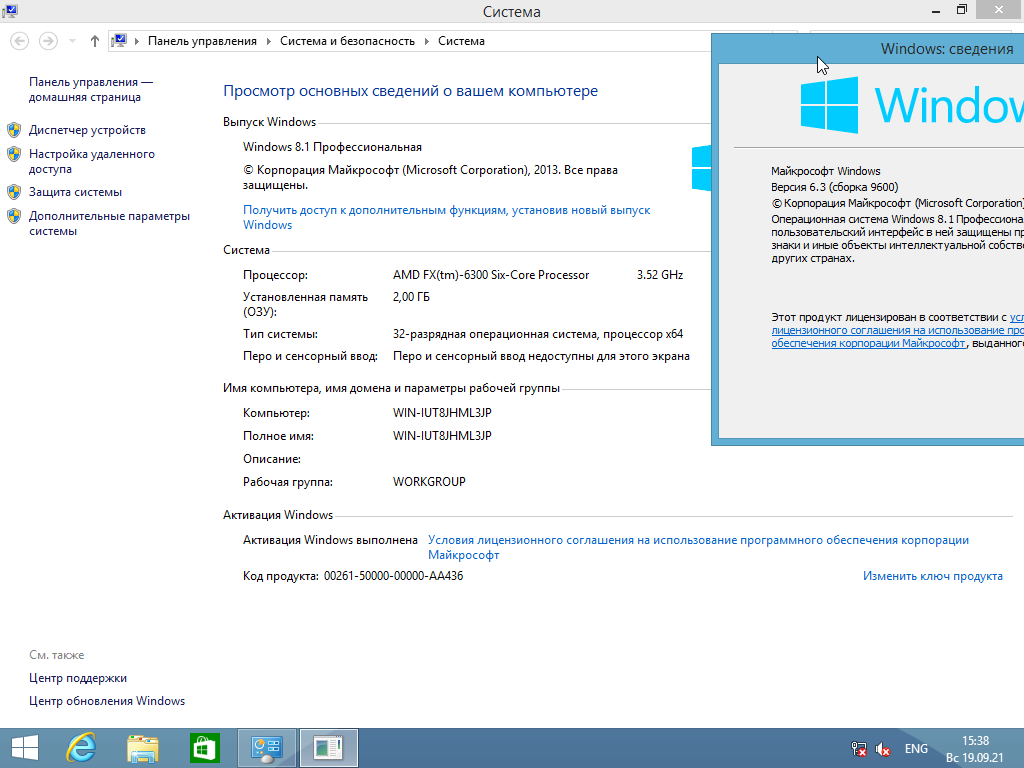Click the Windows 8.1 Профессиональная edition text

point(332,147)
